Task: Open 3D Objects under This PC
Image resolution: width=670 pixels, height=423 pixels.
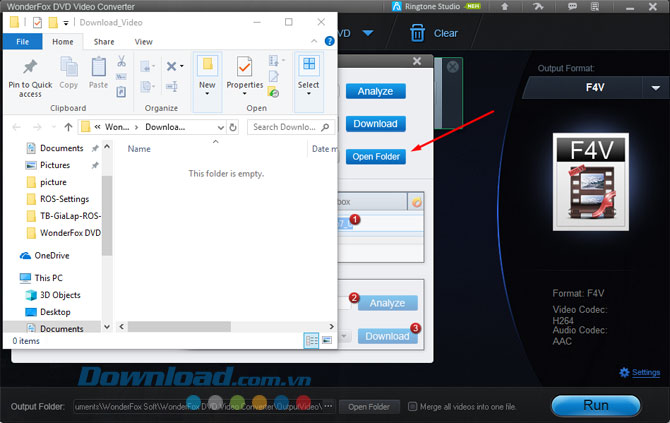Action: pyautogui.click(x=60, y=295)
